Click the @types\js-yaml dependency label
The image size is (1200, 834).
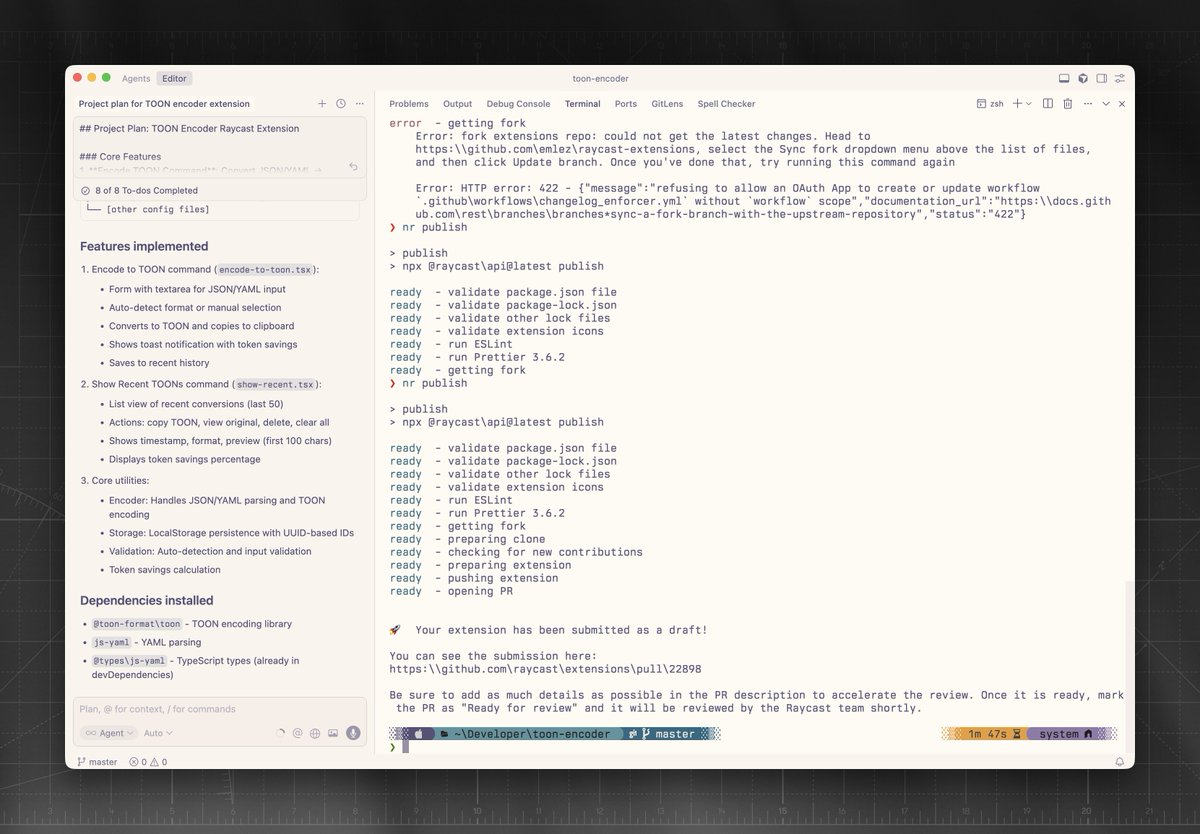[130, 661]
